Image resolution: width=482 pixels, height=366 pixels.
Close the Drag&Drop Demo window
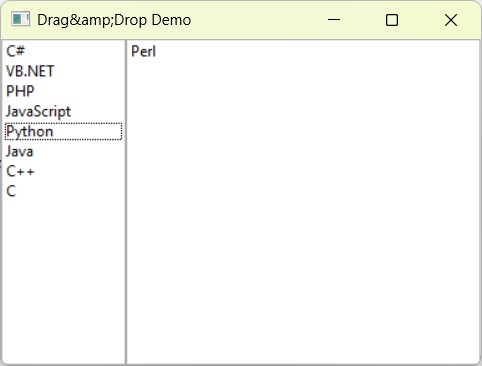point(451,20)
